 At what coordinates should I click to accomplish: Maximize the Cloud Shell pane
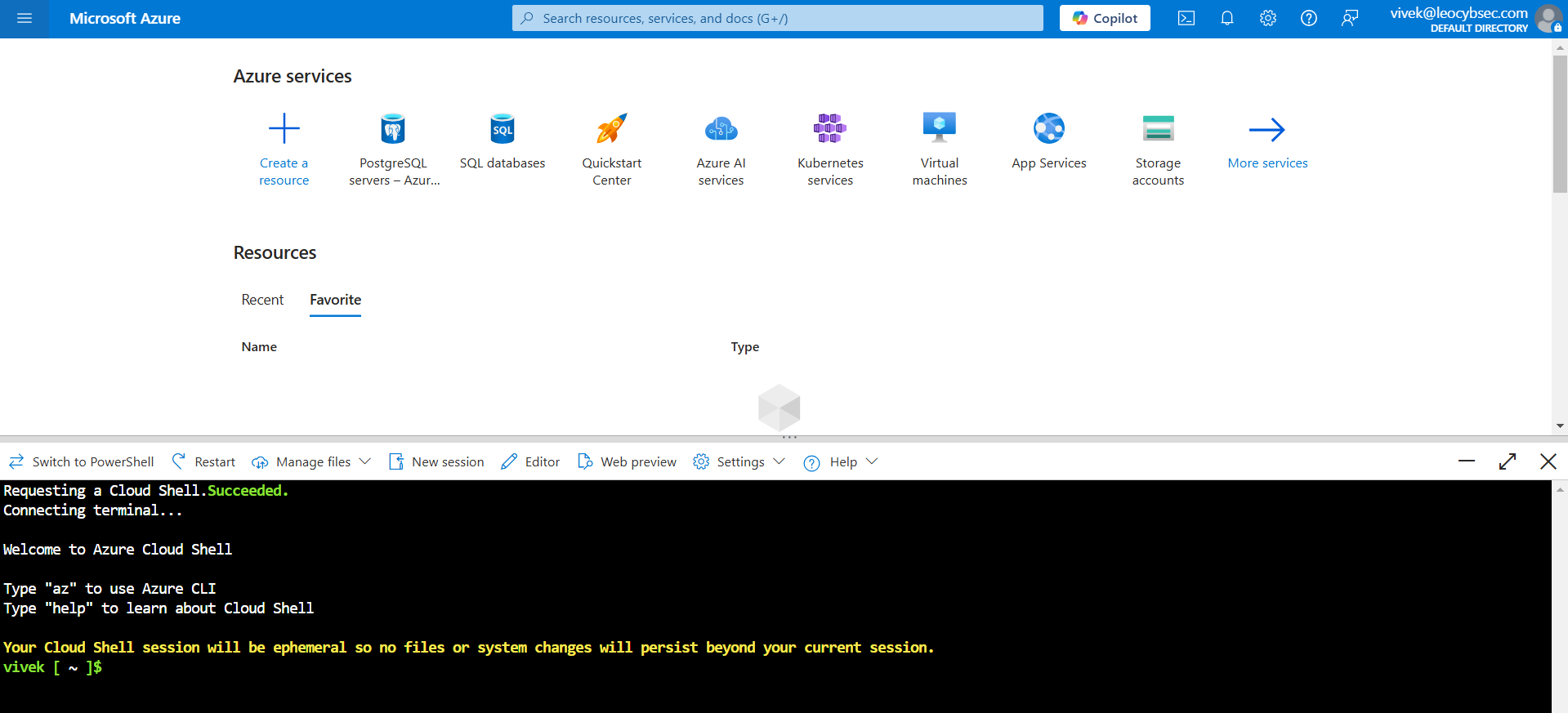[x=1508, y=461]
